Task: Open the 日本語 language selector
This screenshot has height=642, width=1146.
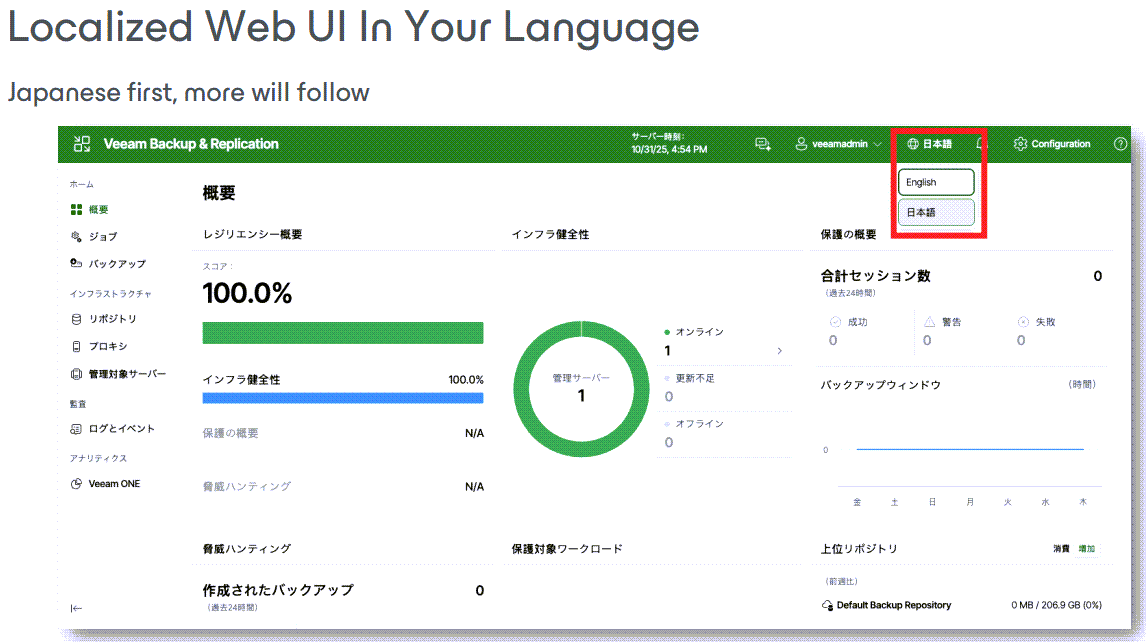Action: tap(930, 144)
